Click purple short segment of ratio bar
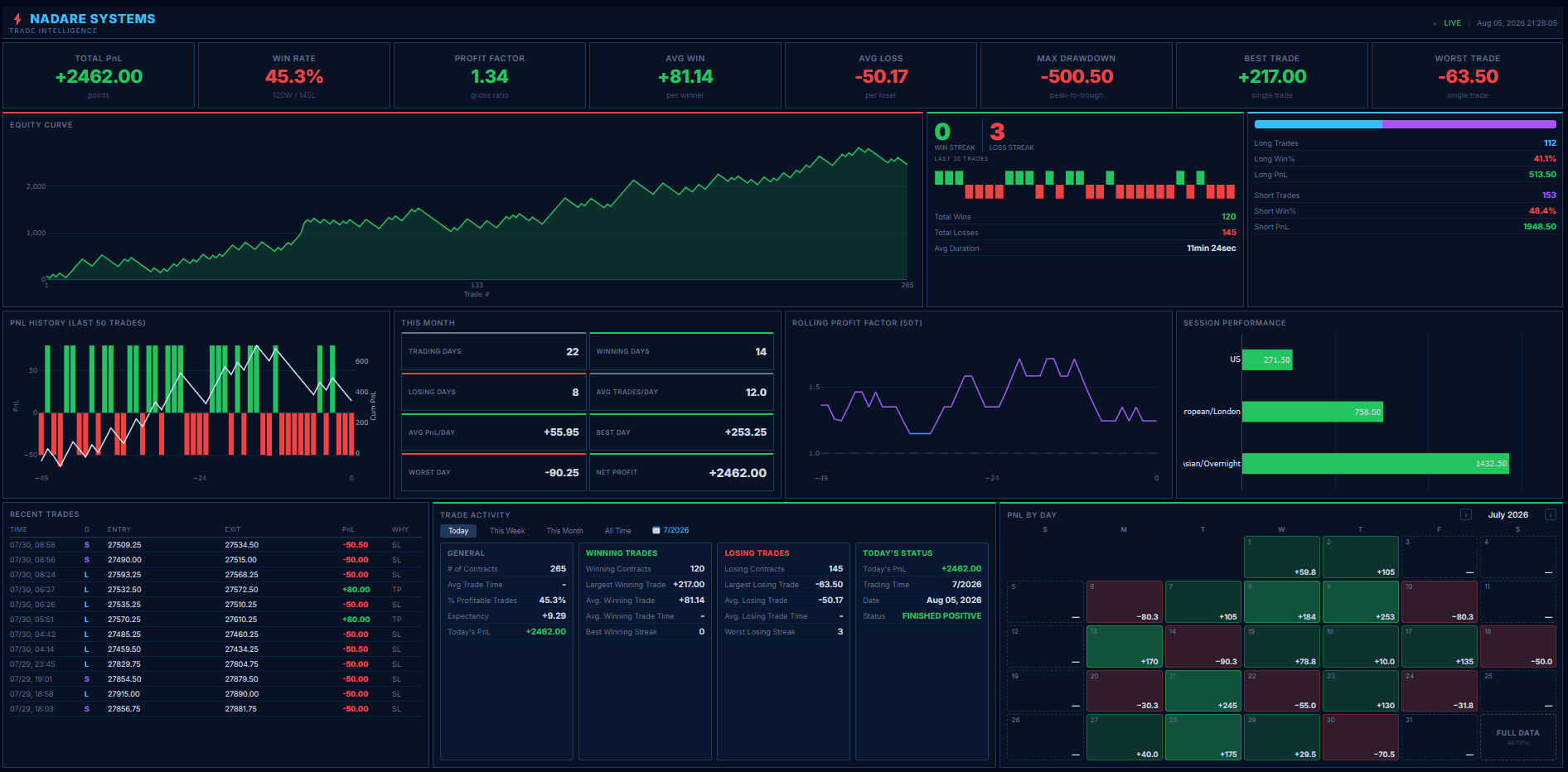Image resolution: width=1568 pixels, height=772 pixels. 1469,124
